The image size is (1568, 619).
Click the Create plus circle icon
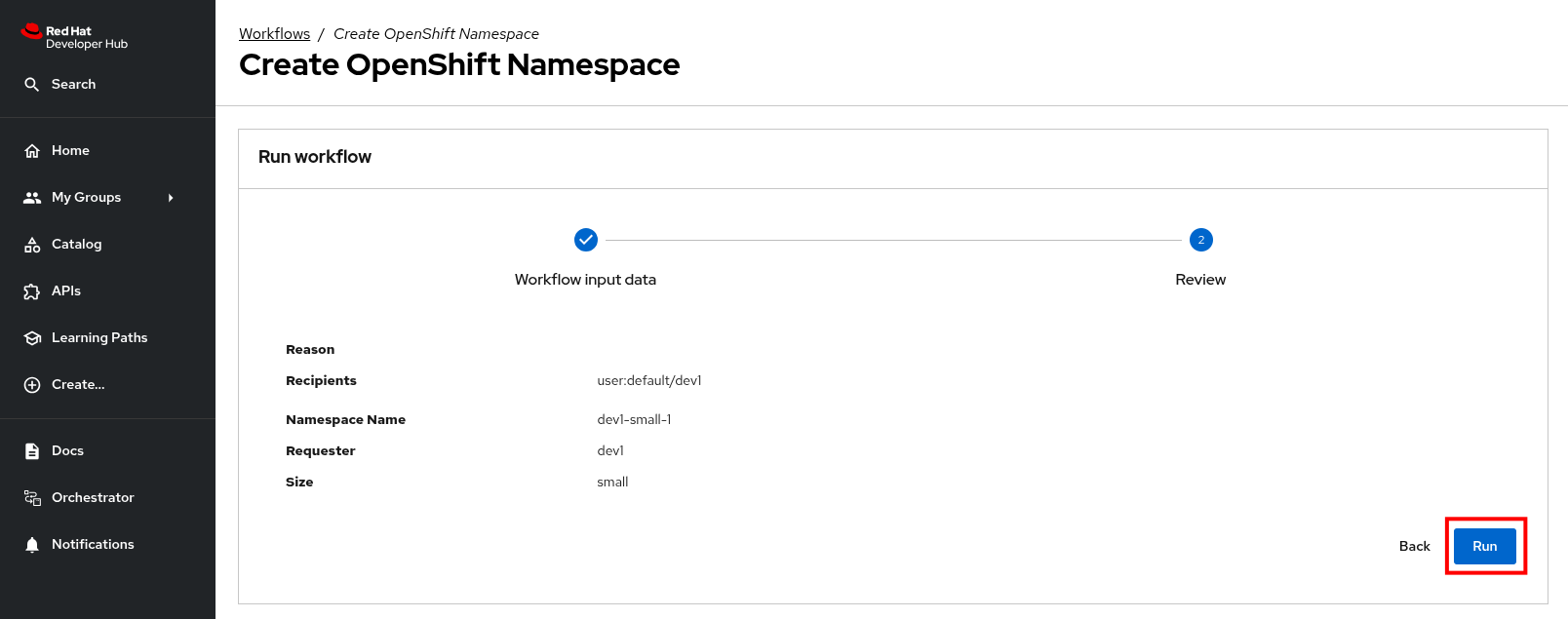[32, 385]
